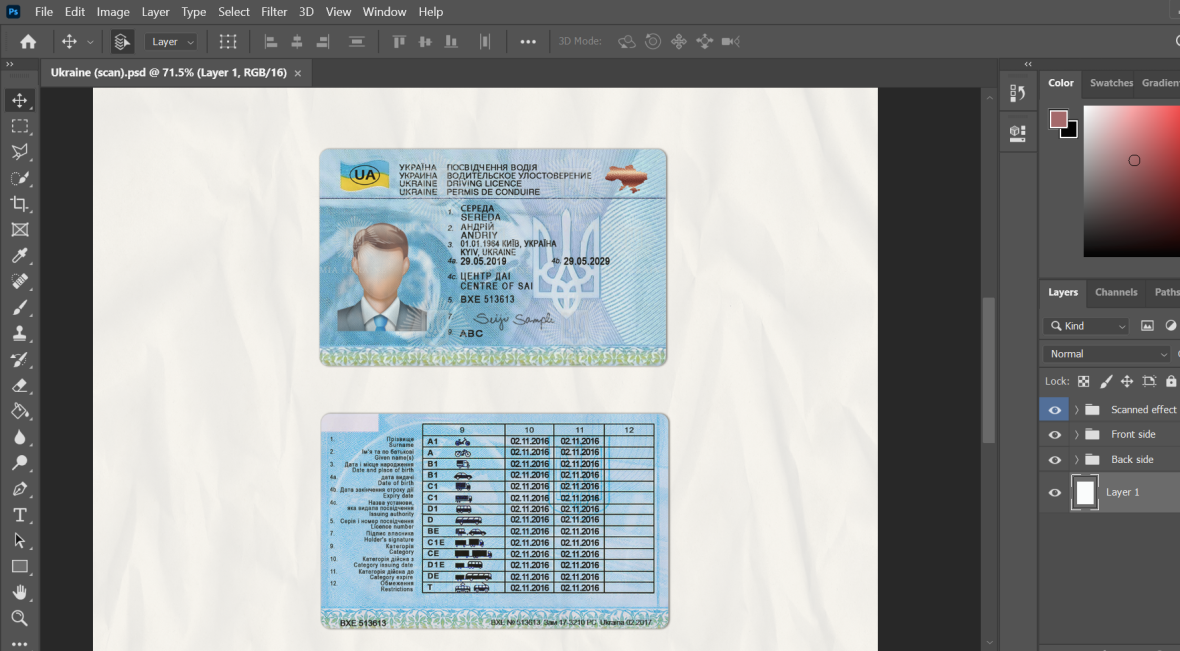Choose the Horizontal Type tool
This screenshot has height=651, width=1180.
[x=19, y=514]
